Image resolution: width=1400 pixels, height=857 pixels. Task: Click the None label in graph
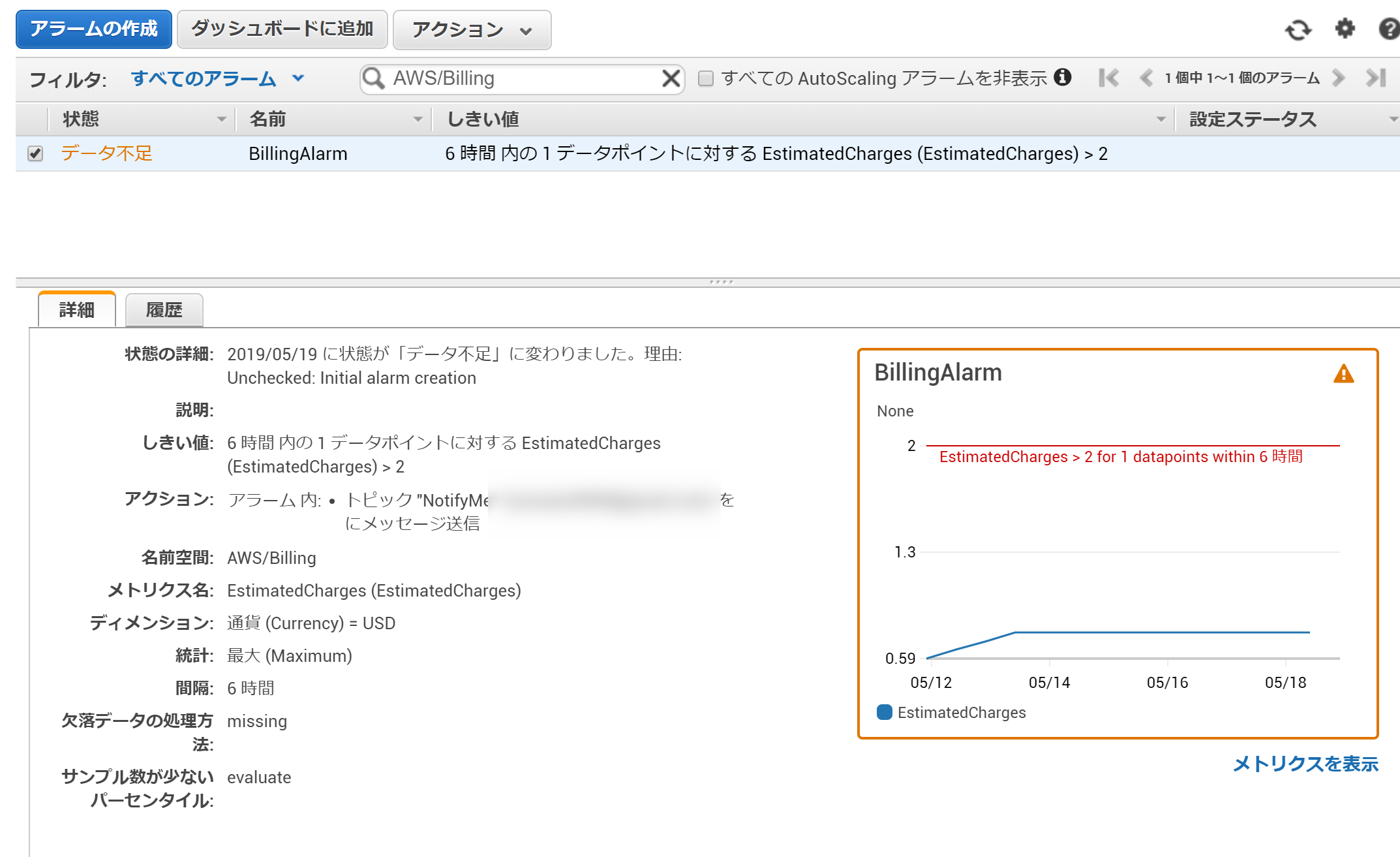[x=895, y=411]
